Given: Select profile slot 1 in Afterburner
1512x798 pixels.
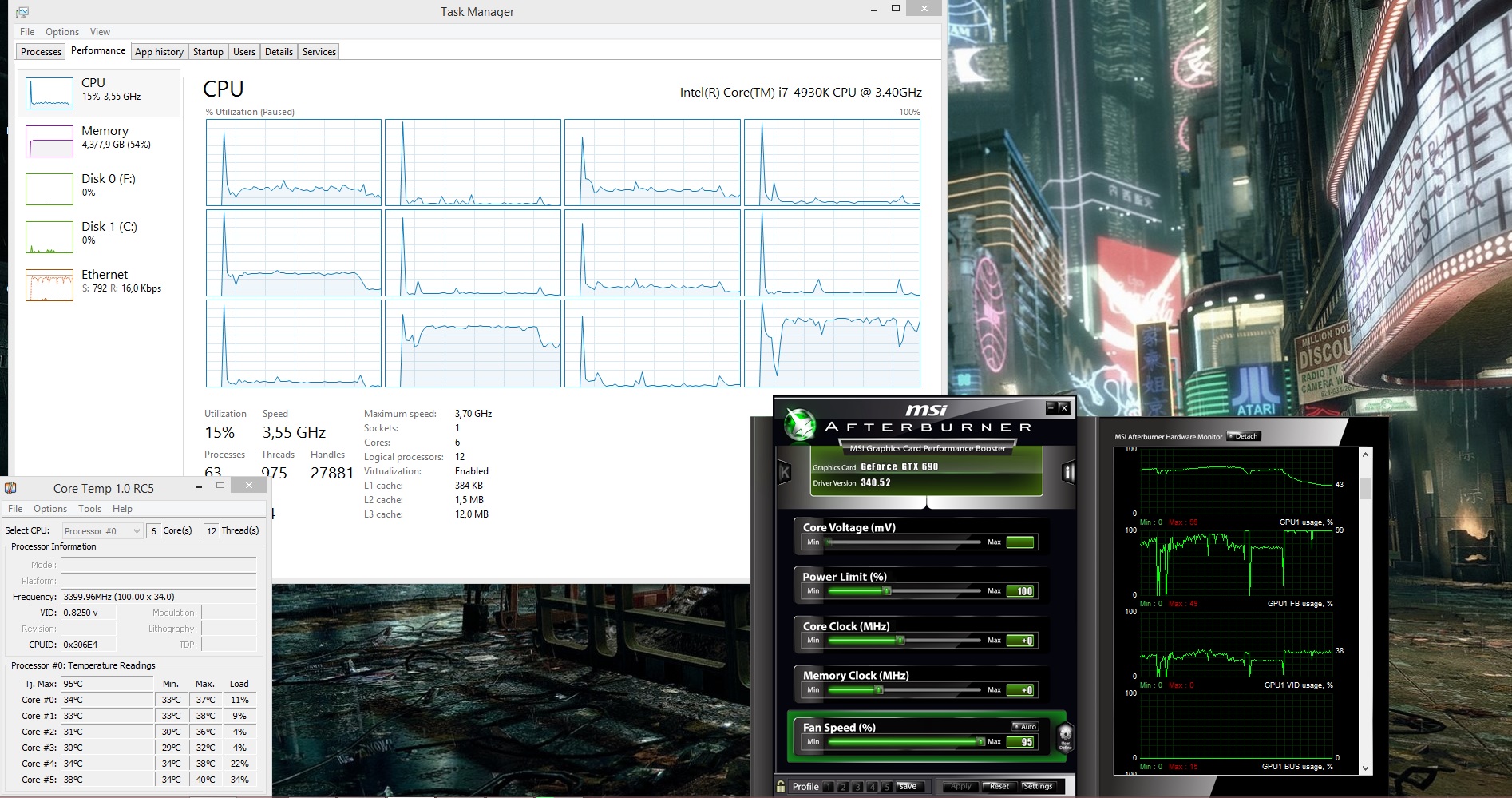Looking at the screenshot, I should [x=829, y=787].
